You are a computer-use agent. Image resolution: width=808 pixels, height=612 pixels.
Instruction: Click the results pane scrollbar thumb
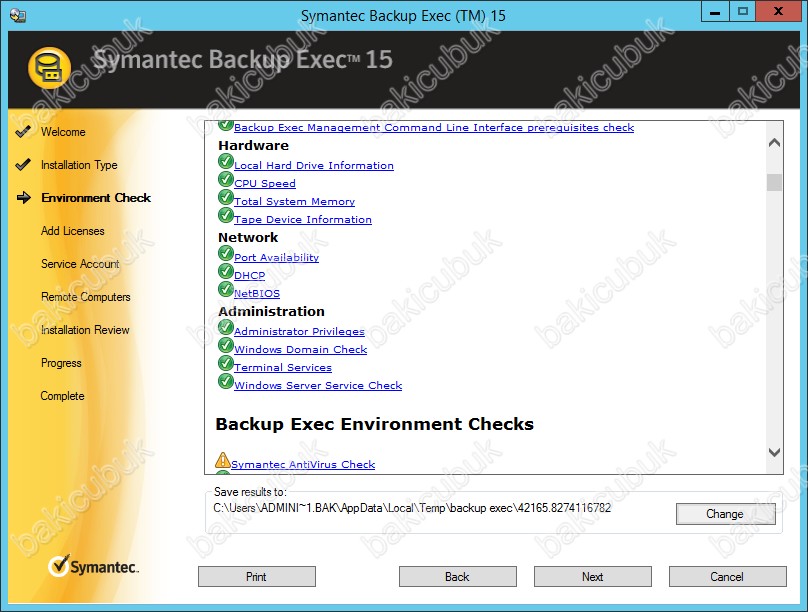774,182
